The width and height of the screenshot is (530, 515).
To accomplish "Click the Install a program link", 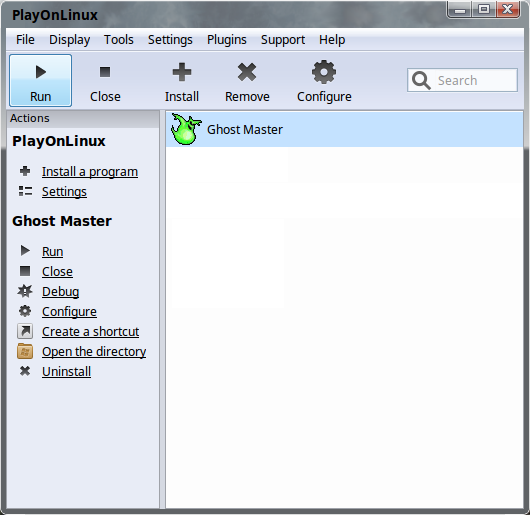I will pyautogui.click(x=90, y=172).
